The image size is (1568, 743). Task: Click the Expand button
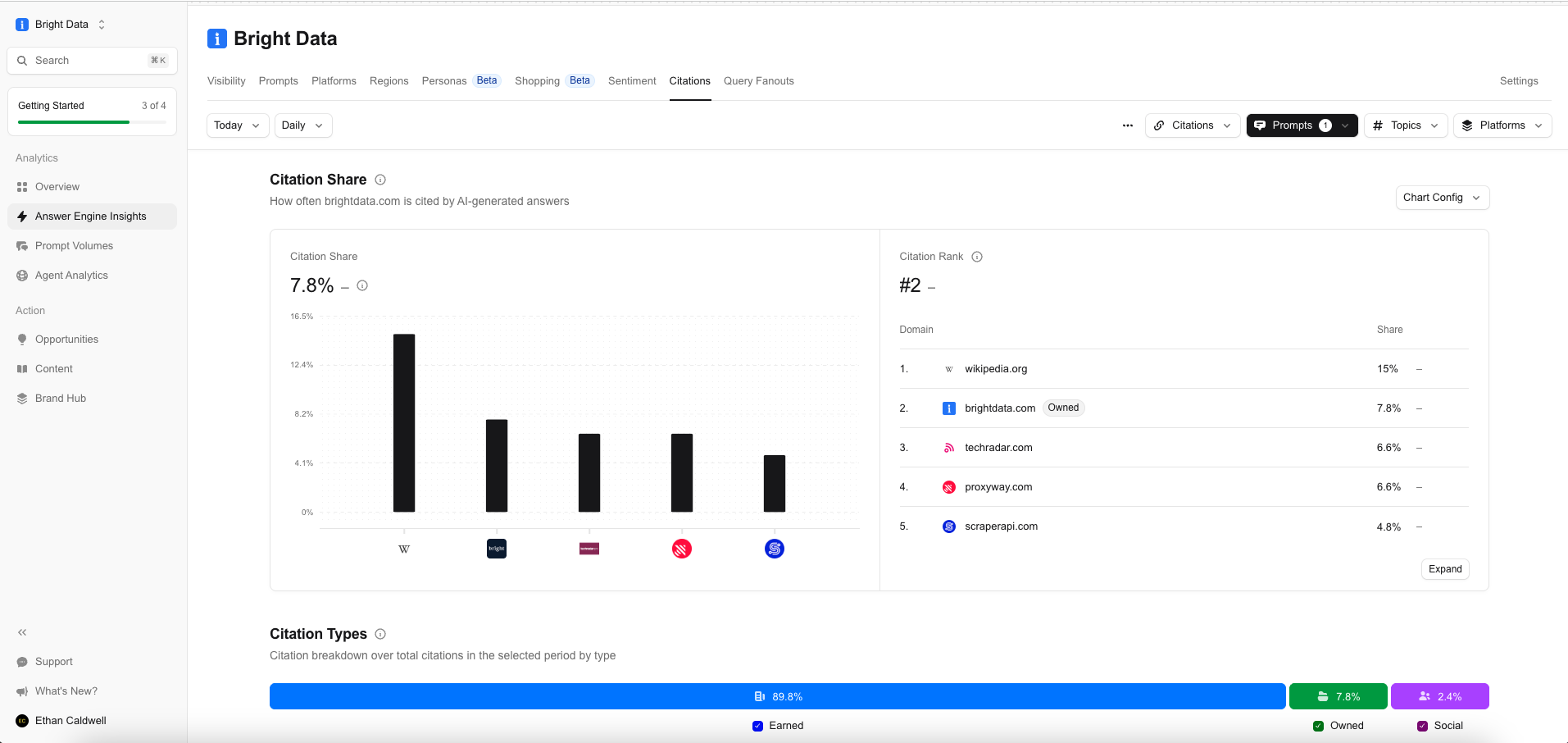coord(1445,569)
